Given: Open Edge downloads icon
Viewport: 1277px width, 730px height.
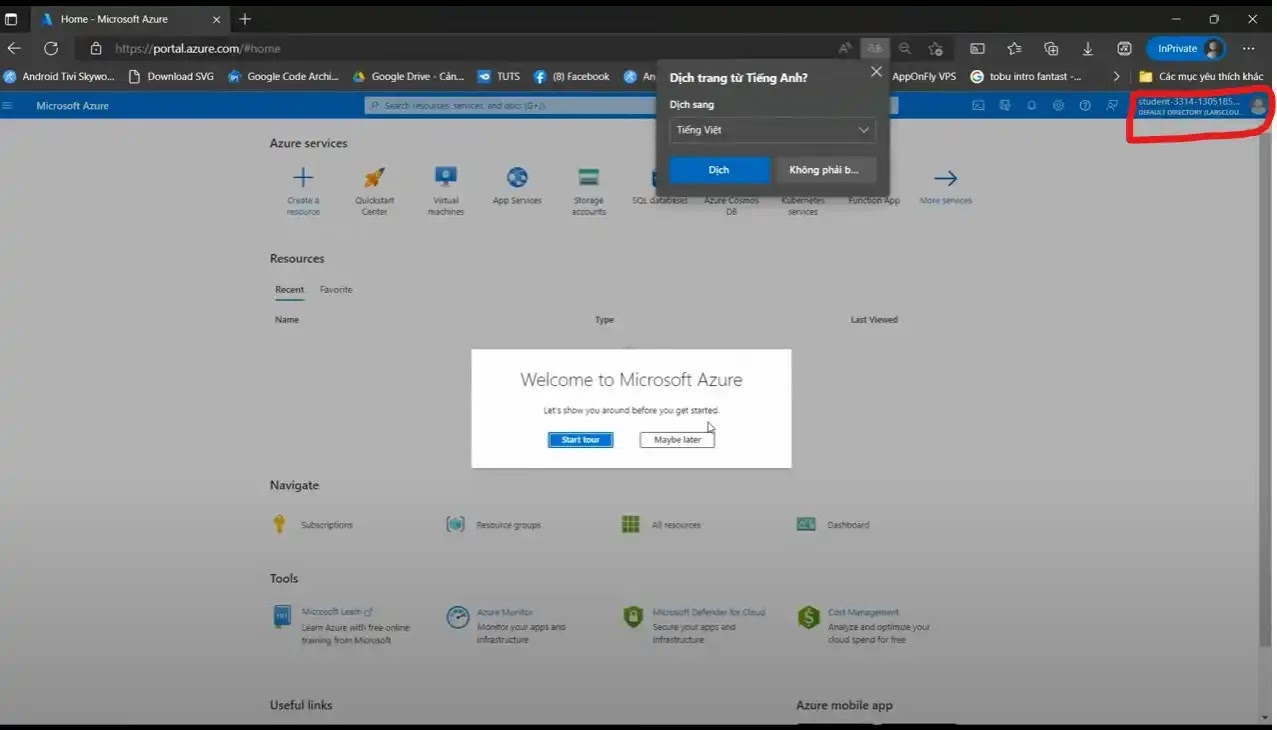Looking at the screenshot, I should click(x=1088, y=48).
